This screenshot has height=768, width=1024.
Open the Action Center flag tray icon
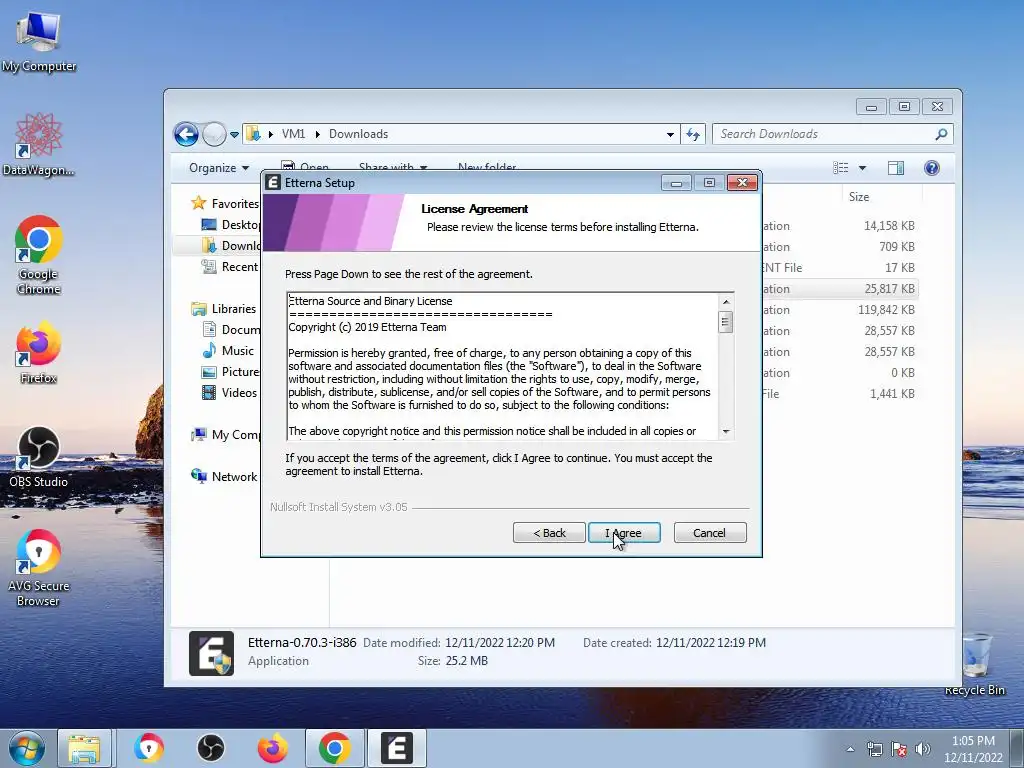[x=899, y=749]
